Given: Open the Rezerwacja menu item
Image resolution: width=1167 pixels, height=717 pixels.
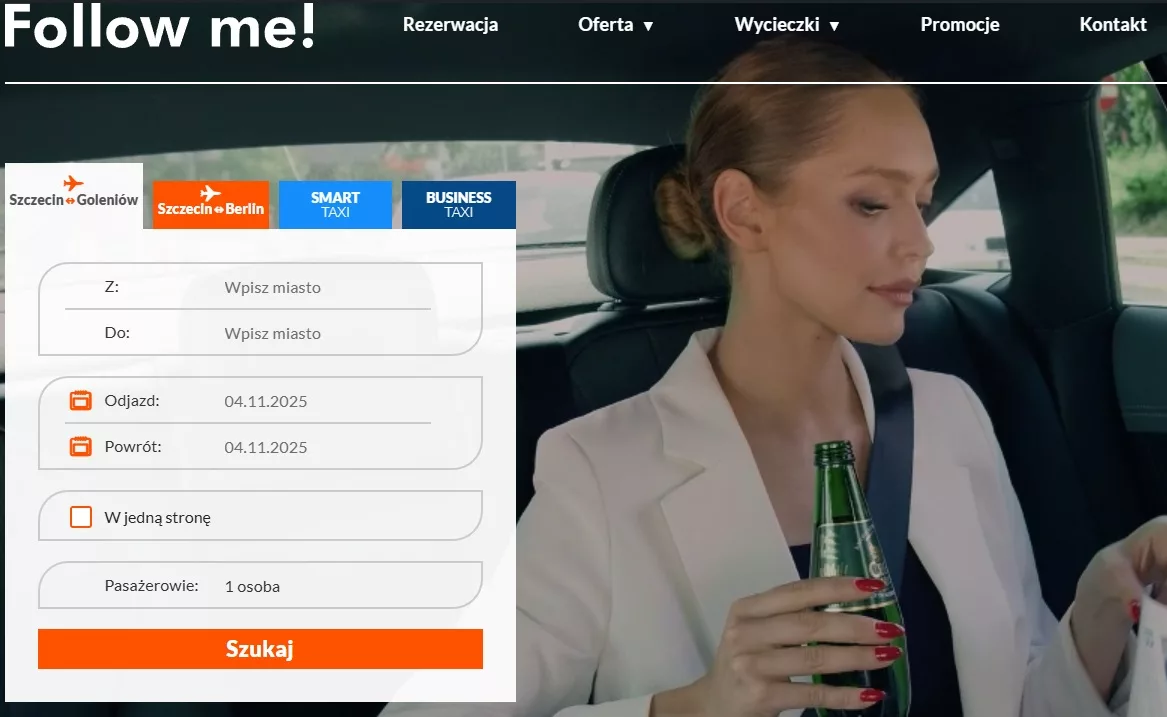Looking at the screenshot, I should (450, 25).
